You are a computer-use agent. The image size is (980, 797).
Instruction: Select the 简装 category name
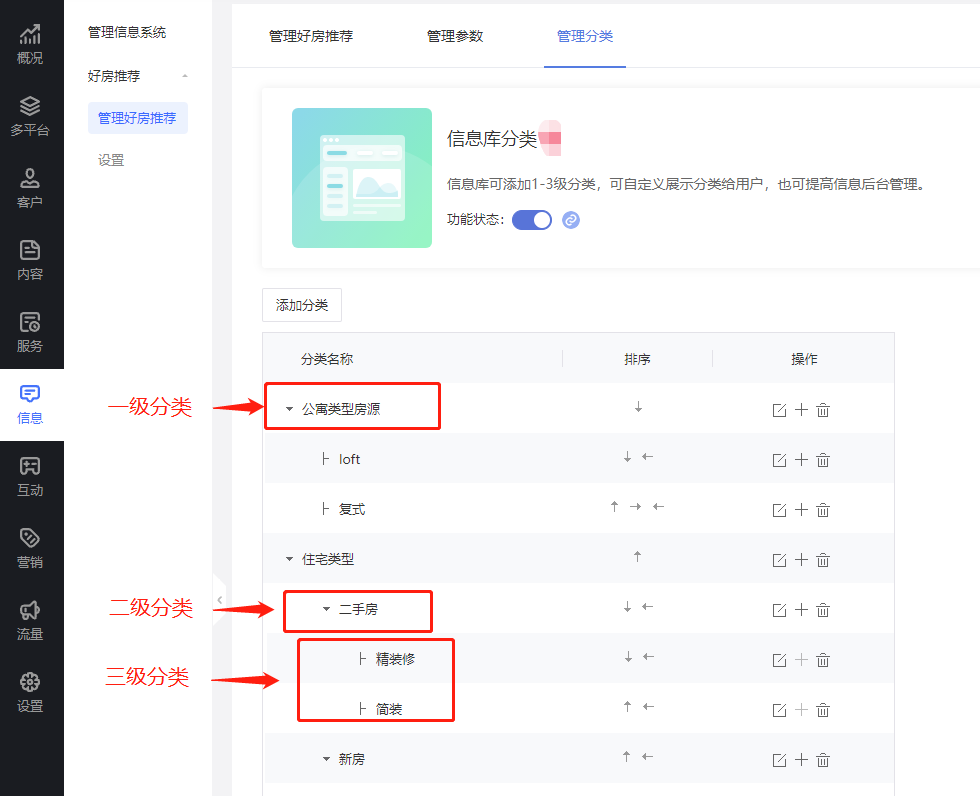(389, 709)
